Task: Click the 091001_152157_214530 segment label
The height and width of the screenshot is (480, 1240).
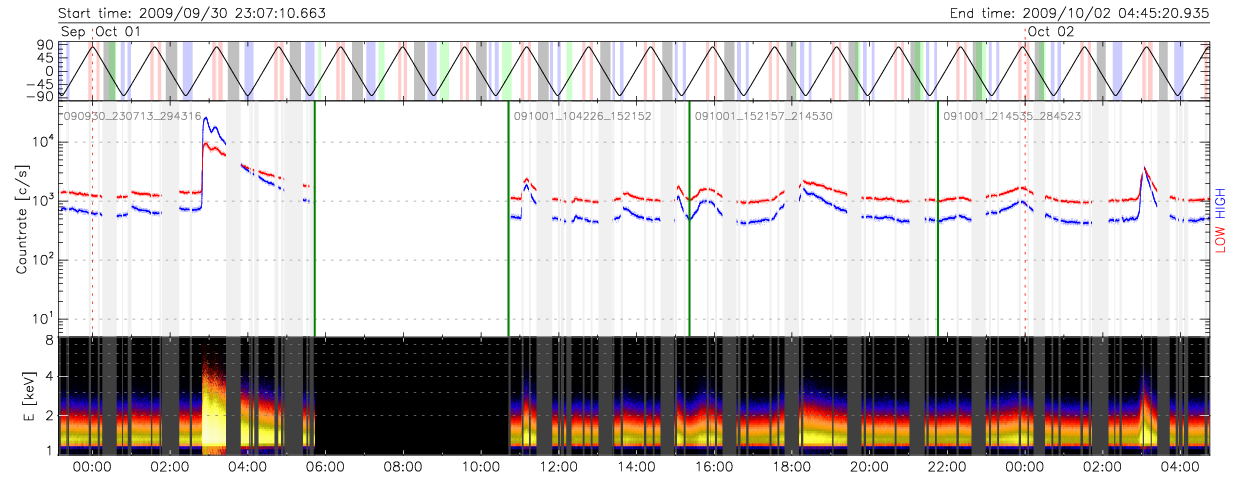Action: pyautogui.click(x=764, y=116)
